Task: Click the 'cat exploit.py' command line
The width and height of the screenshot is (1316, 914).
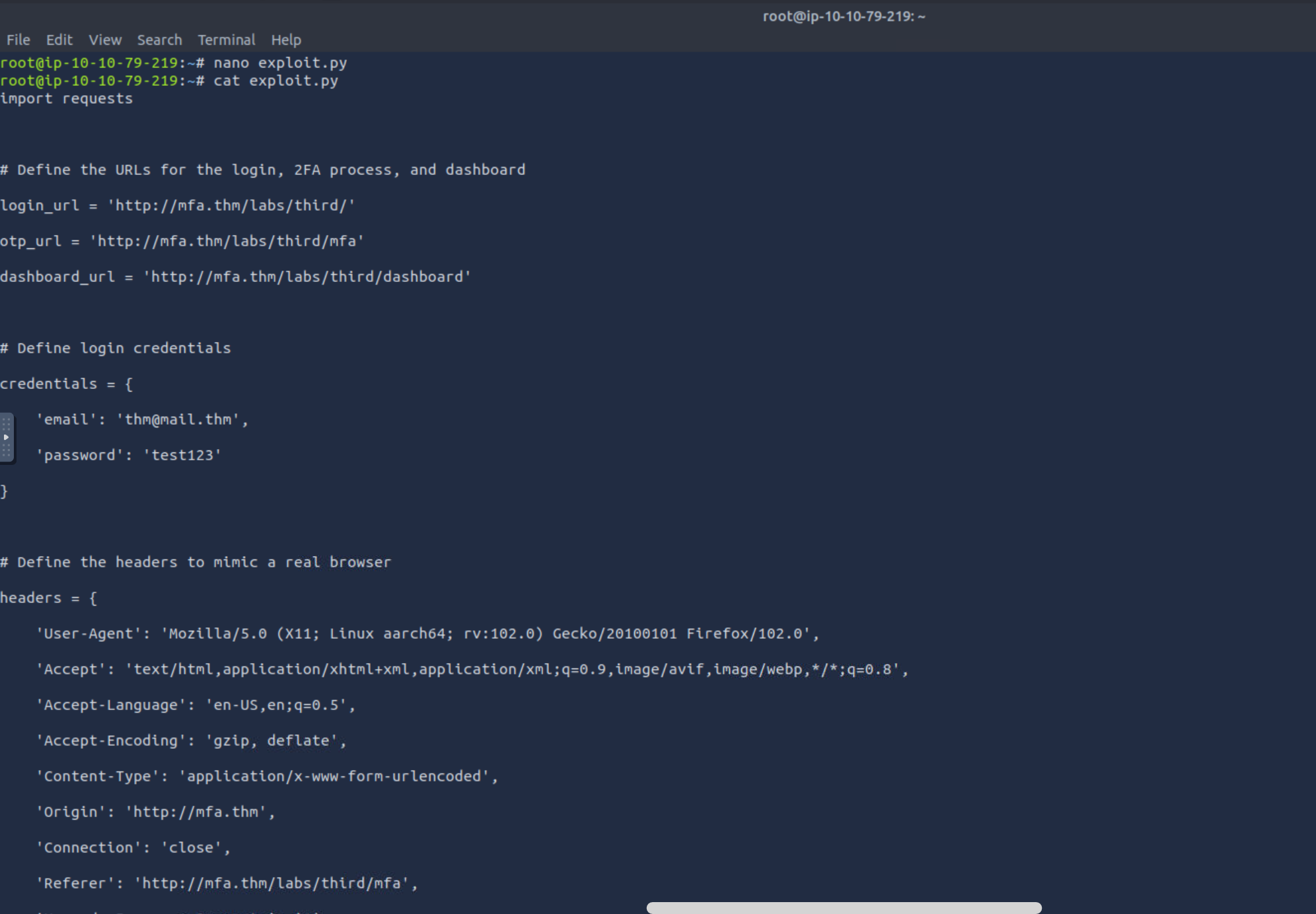Action: pos(275,81)
